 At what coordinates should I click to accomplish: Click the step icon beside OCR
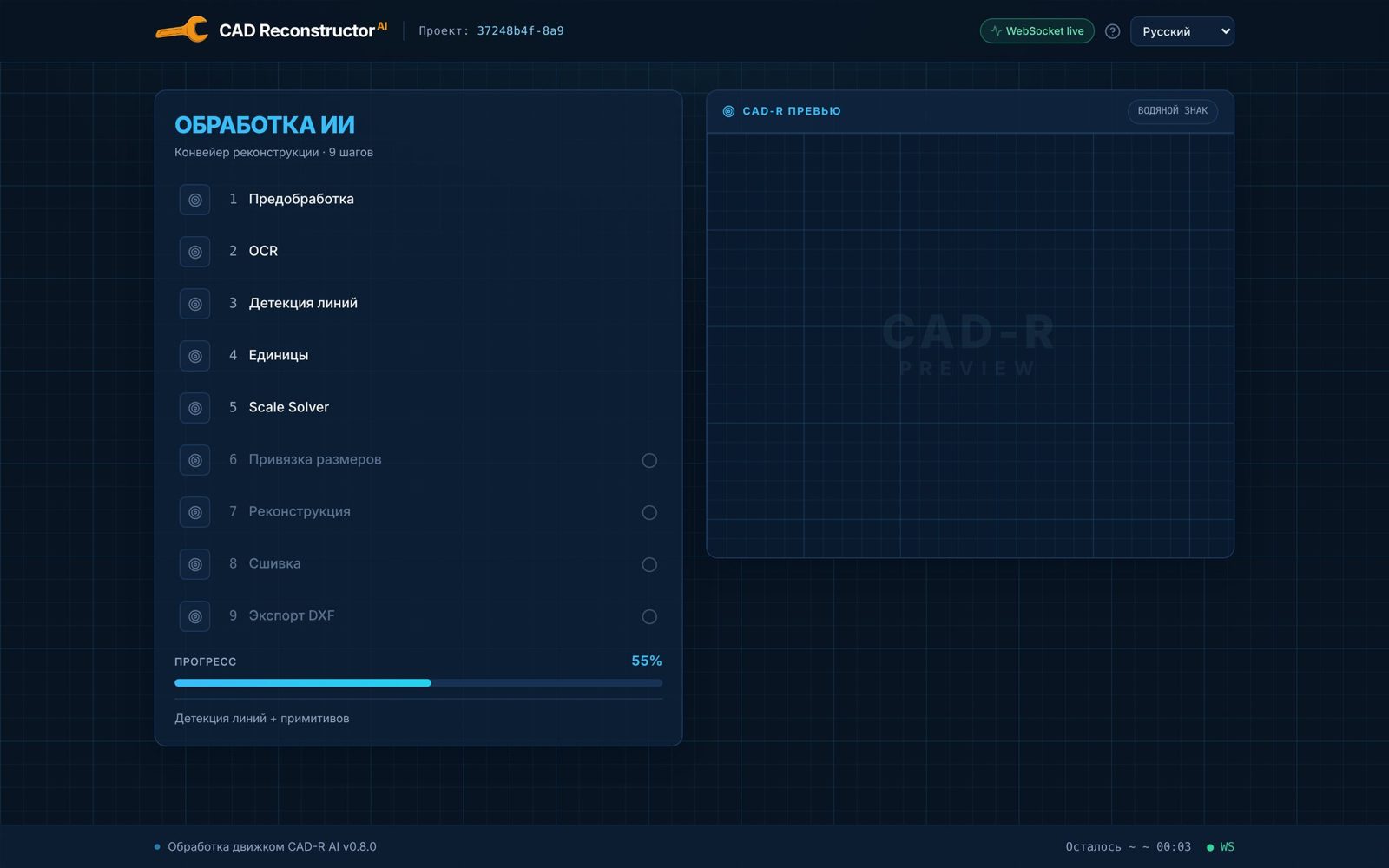194,252
